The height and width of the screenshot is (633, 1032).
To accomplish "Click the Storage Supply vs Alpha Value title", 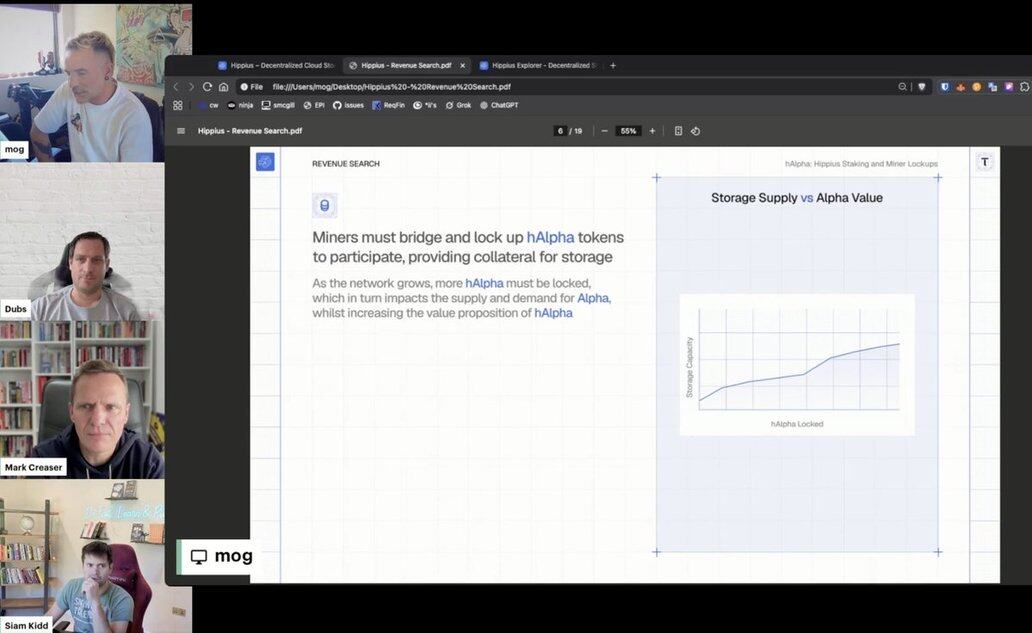I will pyautogui.click(x=796, y=197).
